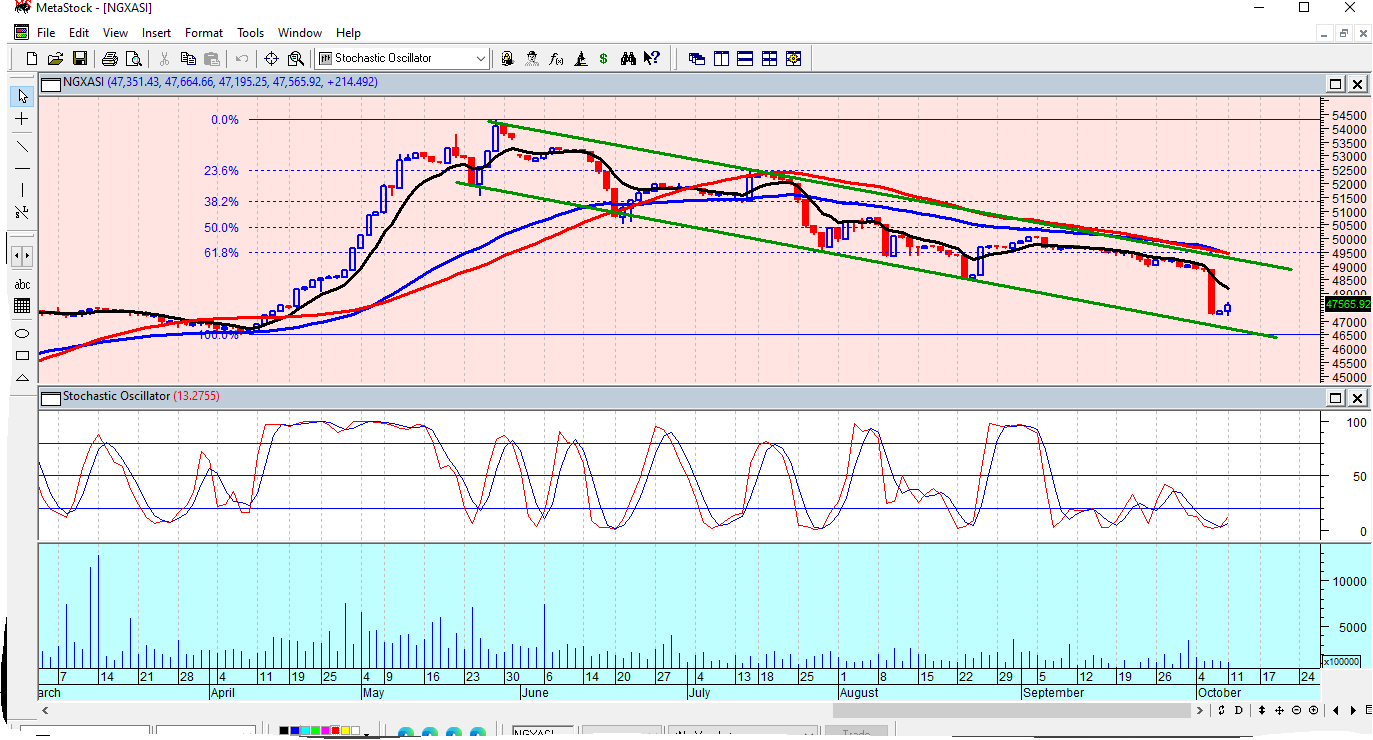Viewport: 1373px width, 740px height.
Task: Click the 61.8% Fibonacci level label
Action: [x=221, y=253]
